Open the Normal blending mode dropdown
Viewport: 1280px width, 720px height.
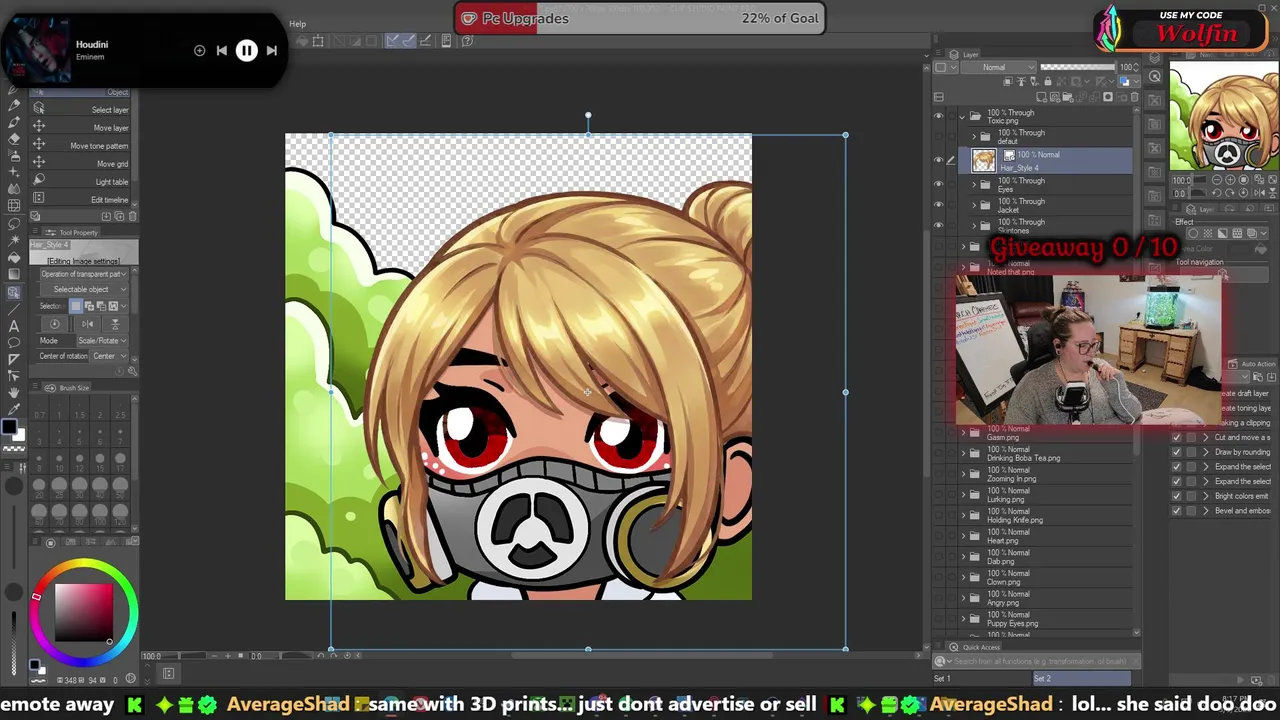click(998, 67)
